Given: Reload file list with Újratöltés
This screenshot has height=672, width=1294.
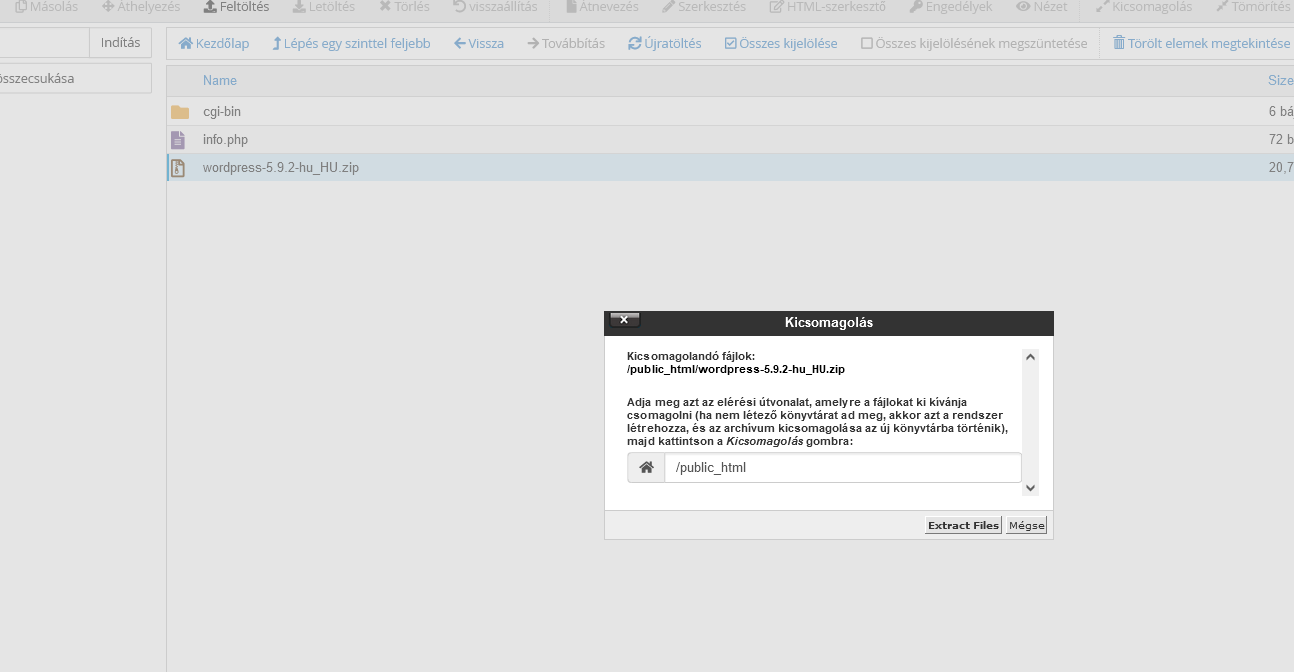Looking at the screenshot, I should pyautogui.click(x=665, y=44).
